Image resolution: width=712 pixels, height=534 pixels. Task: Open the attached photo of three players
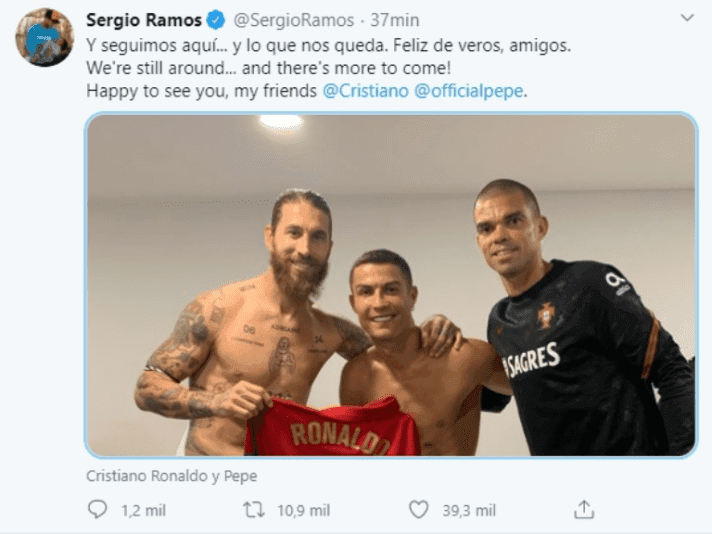pos(391,285)
